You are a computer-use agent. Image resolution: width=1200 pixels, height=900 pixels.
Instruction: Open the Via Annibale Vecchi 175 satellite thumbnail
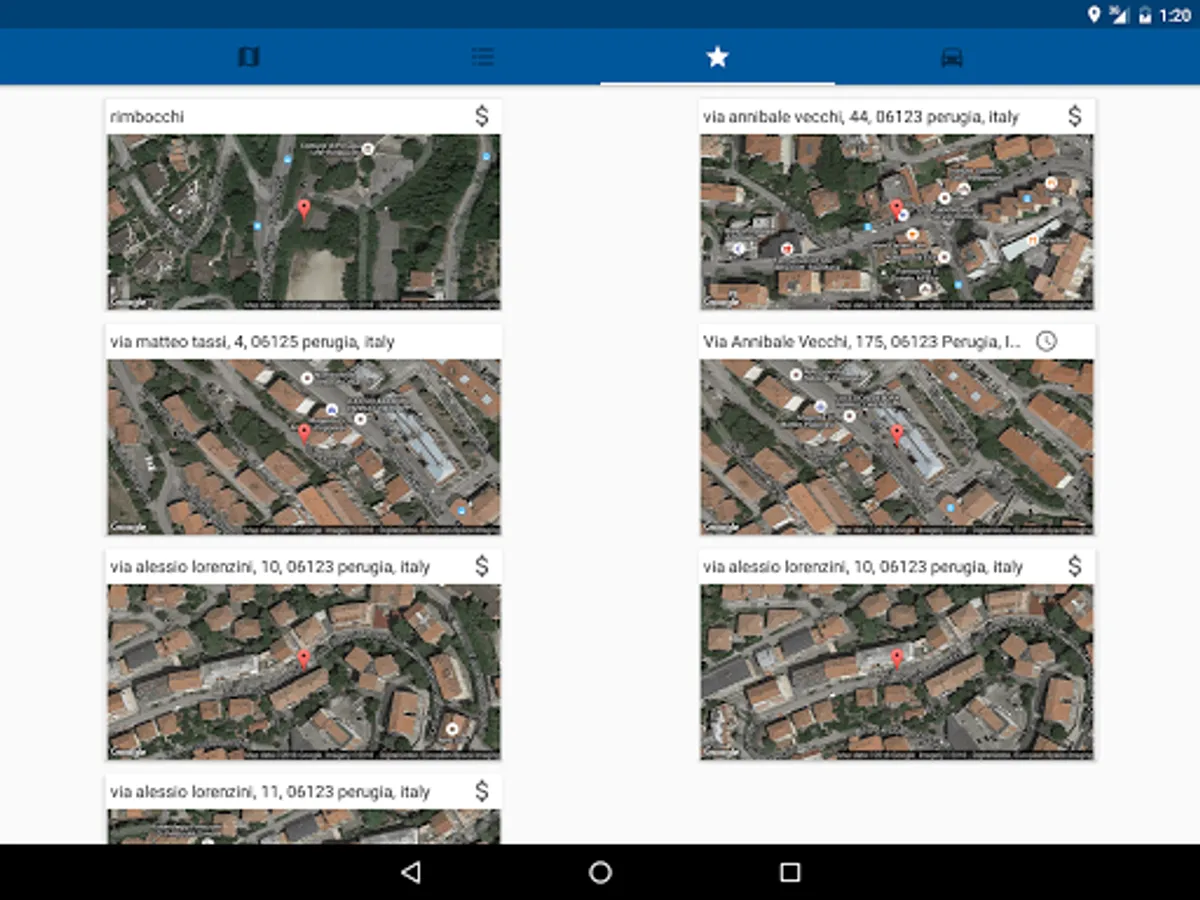click(897, 447)
